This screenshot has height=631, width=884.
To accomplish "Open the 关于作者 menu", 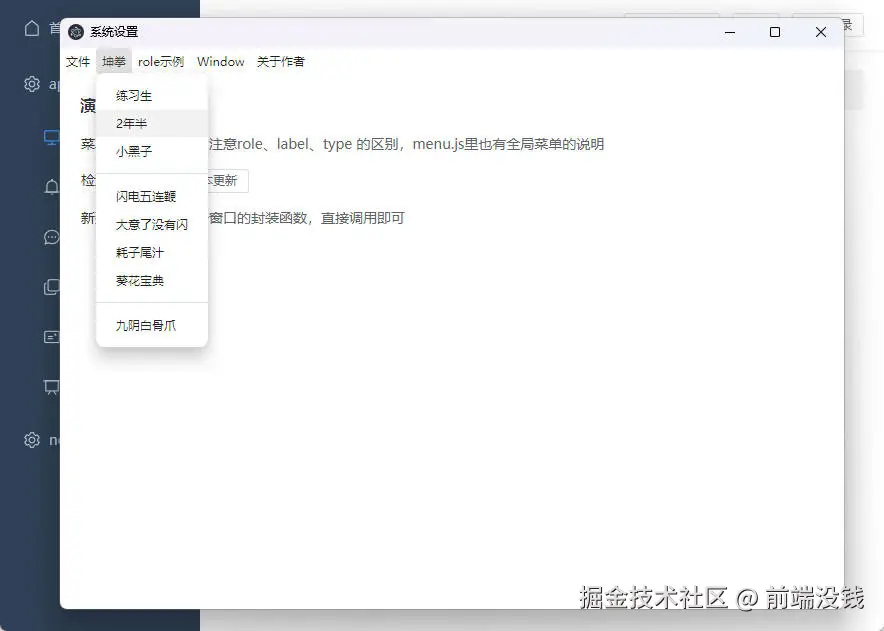I will coord(281,61).
